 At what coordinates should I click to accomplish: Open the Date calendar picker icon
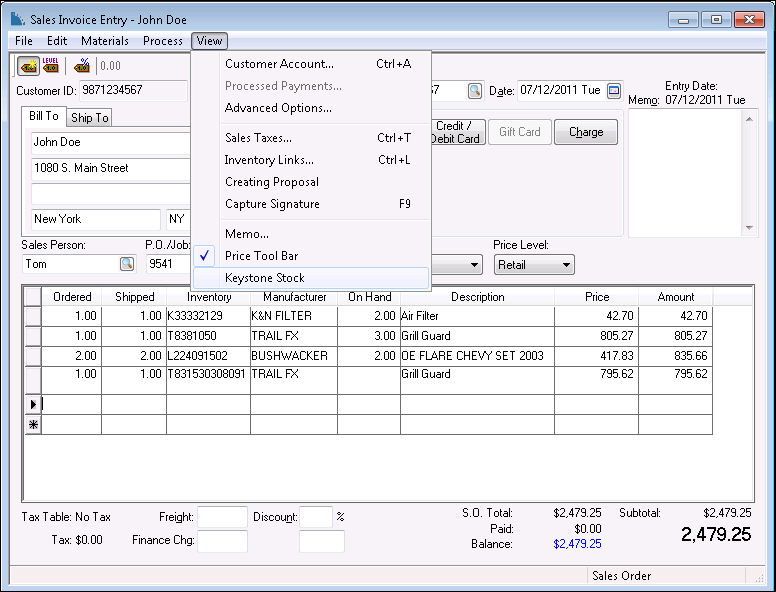coord(614,91)
